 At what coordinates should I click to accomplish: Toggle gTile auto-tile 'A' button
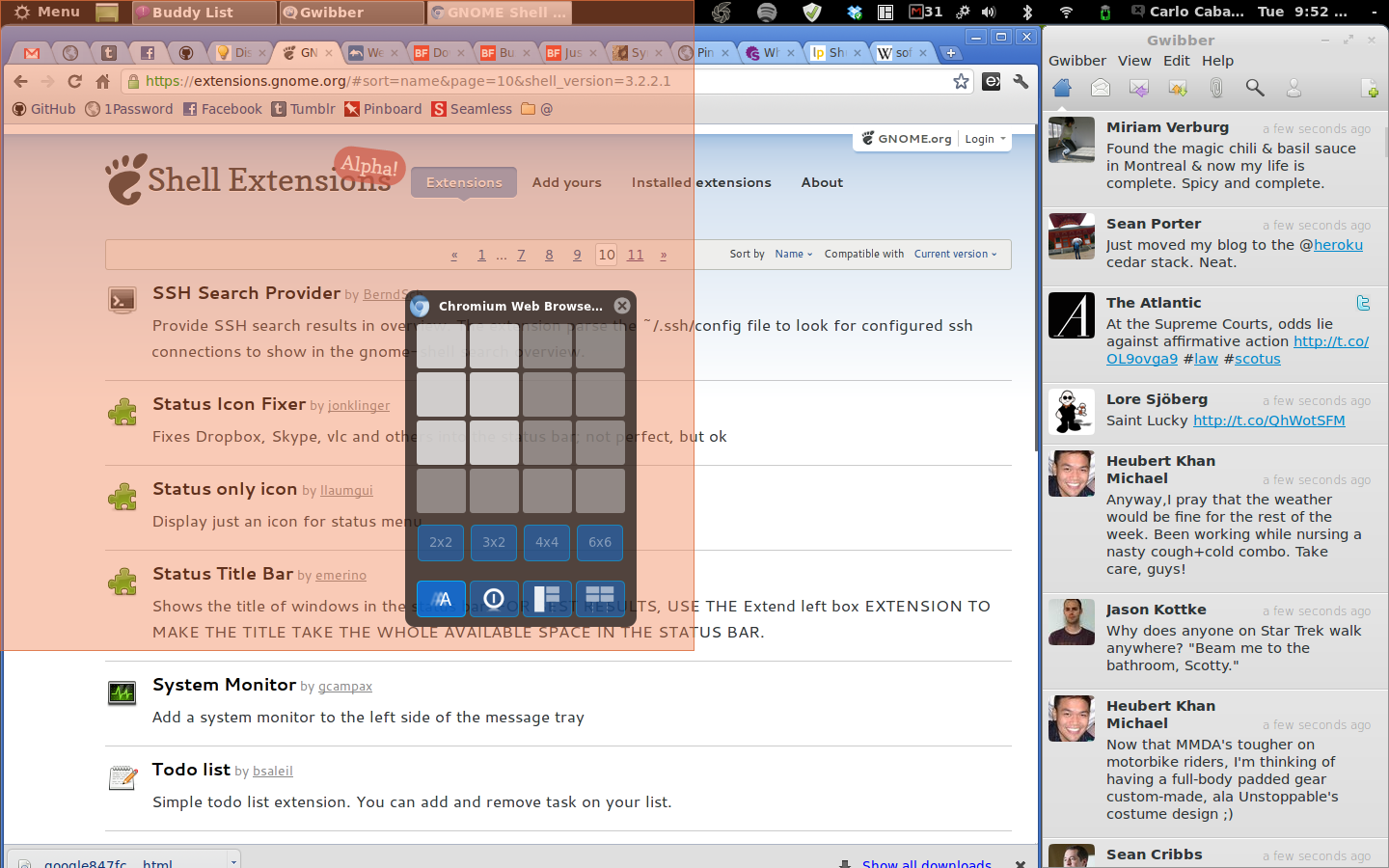(441, 599)
